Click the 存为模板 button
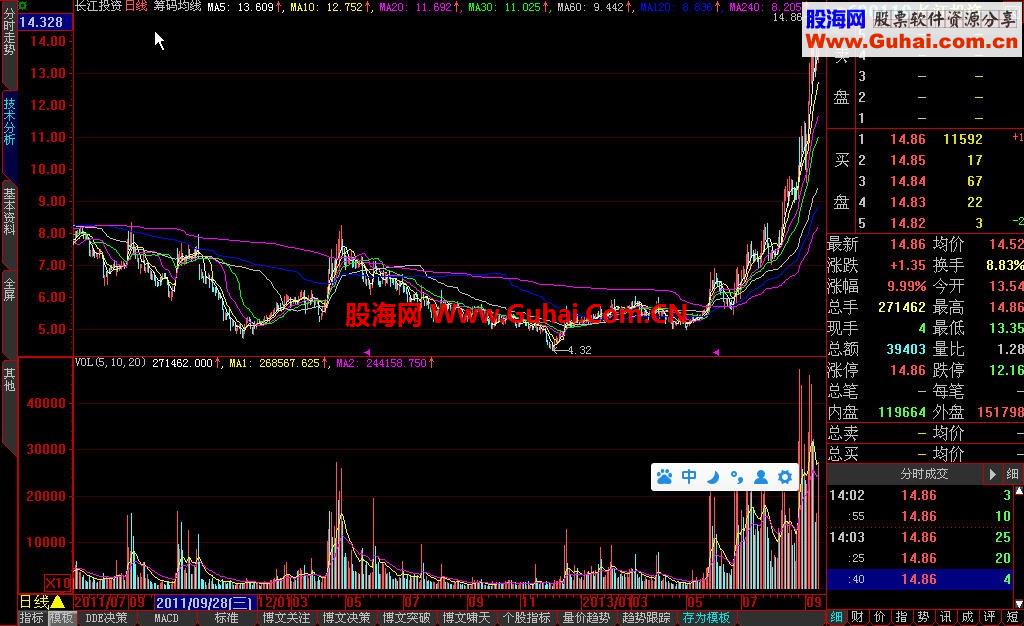This screenshot has height=626, width=1024. (x=707, y=618)
